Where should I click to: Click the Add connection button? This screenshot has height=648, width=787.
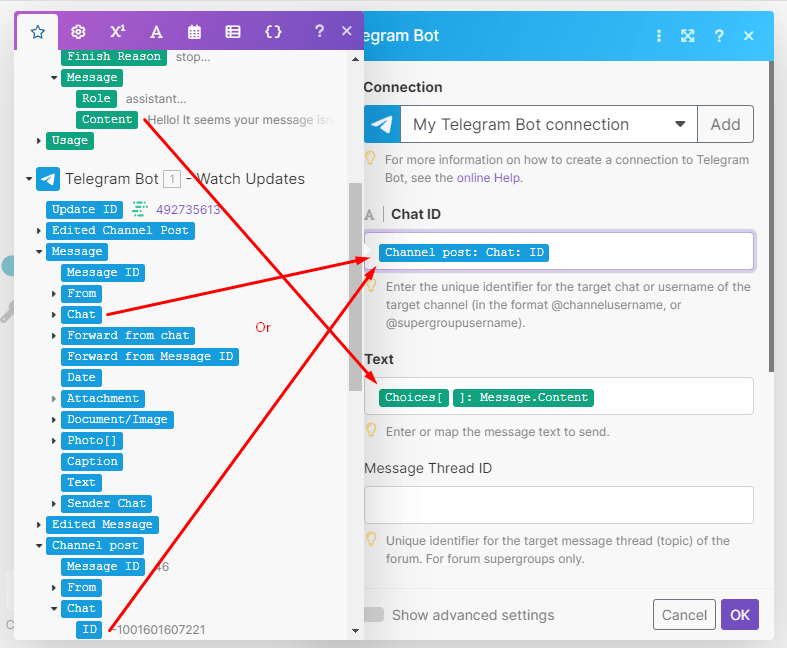point(725,125)
